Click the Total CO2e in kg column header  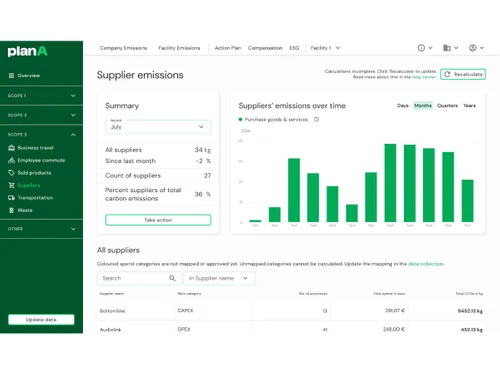tap(469, 294)
